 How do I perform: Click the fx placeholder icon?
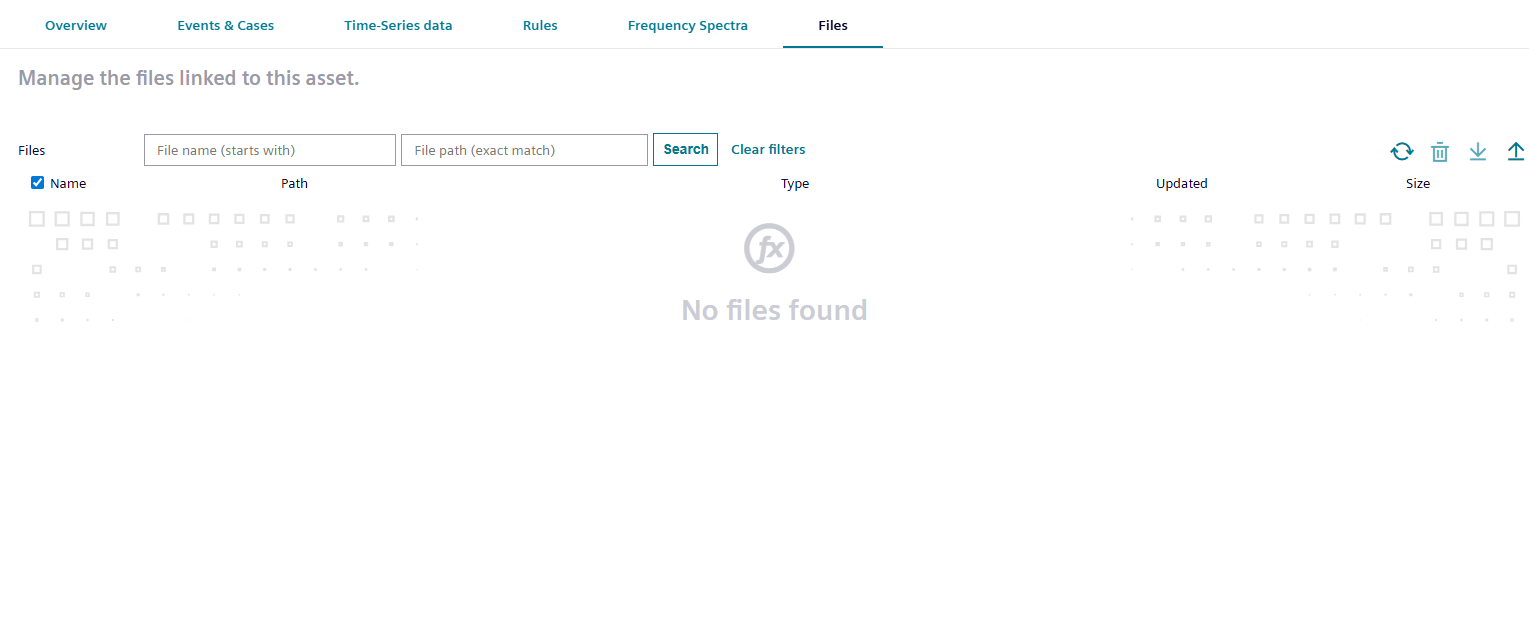point(769,248)
